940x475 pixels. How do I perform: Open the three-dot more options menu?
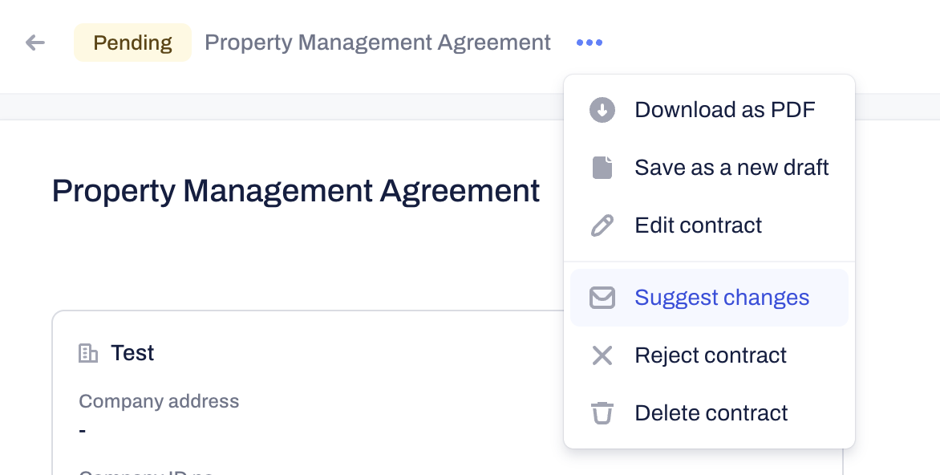click(589, 43)
